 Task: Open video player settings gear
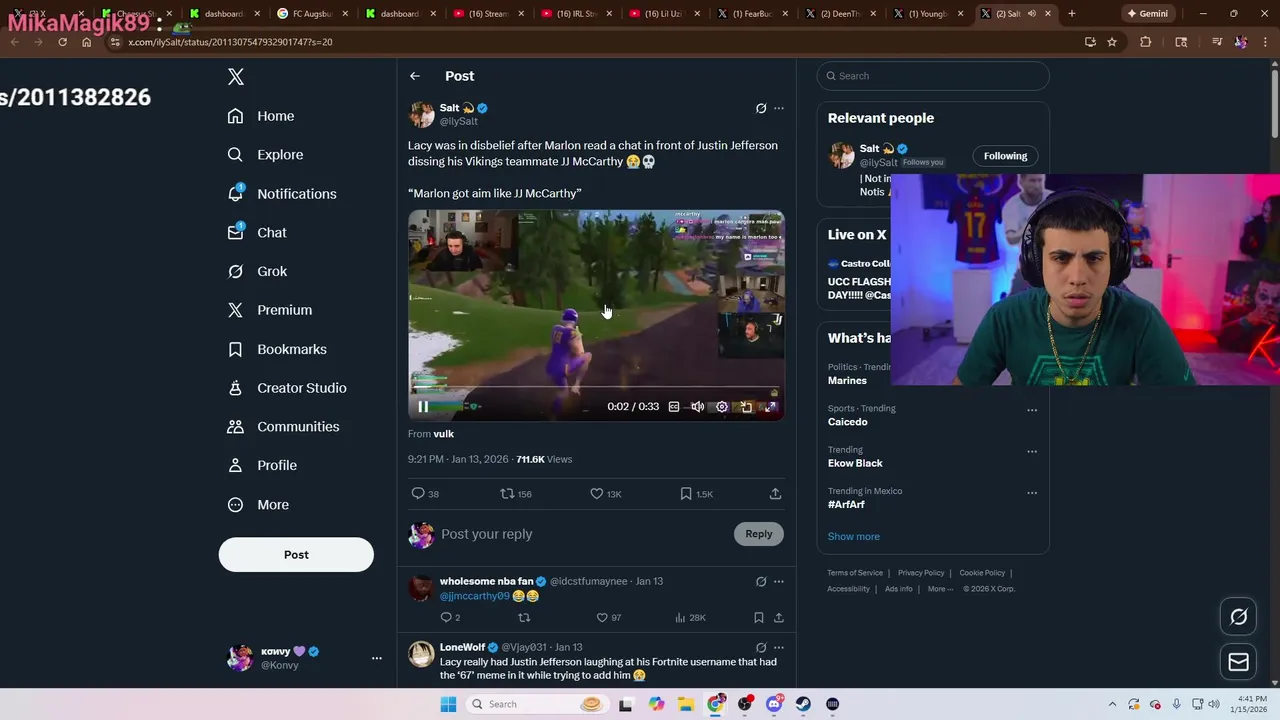[x=722, y=407]
